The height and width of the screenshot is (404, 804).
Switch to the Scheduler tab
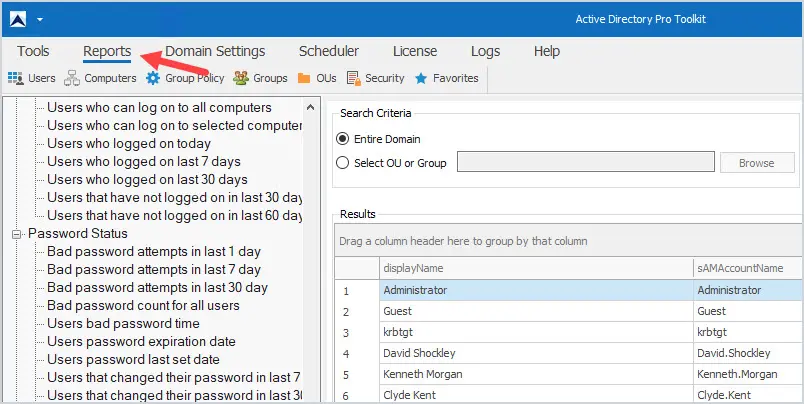click(x=329, y=51)
